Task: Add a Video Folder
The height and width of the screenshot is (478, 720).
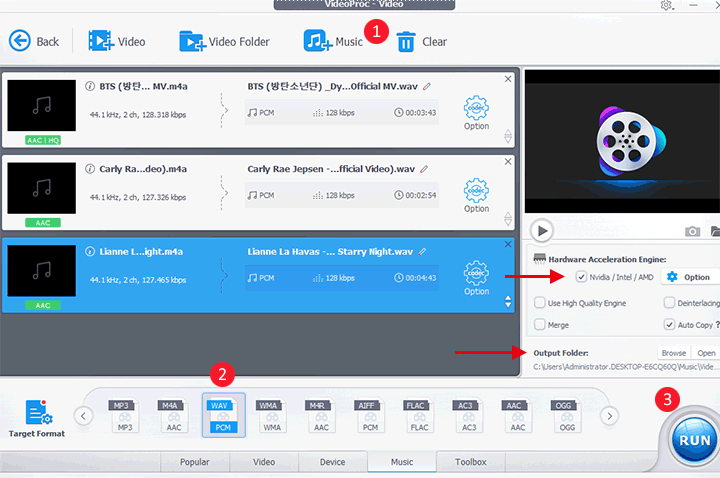Action: [x=224, y=41]
